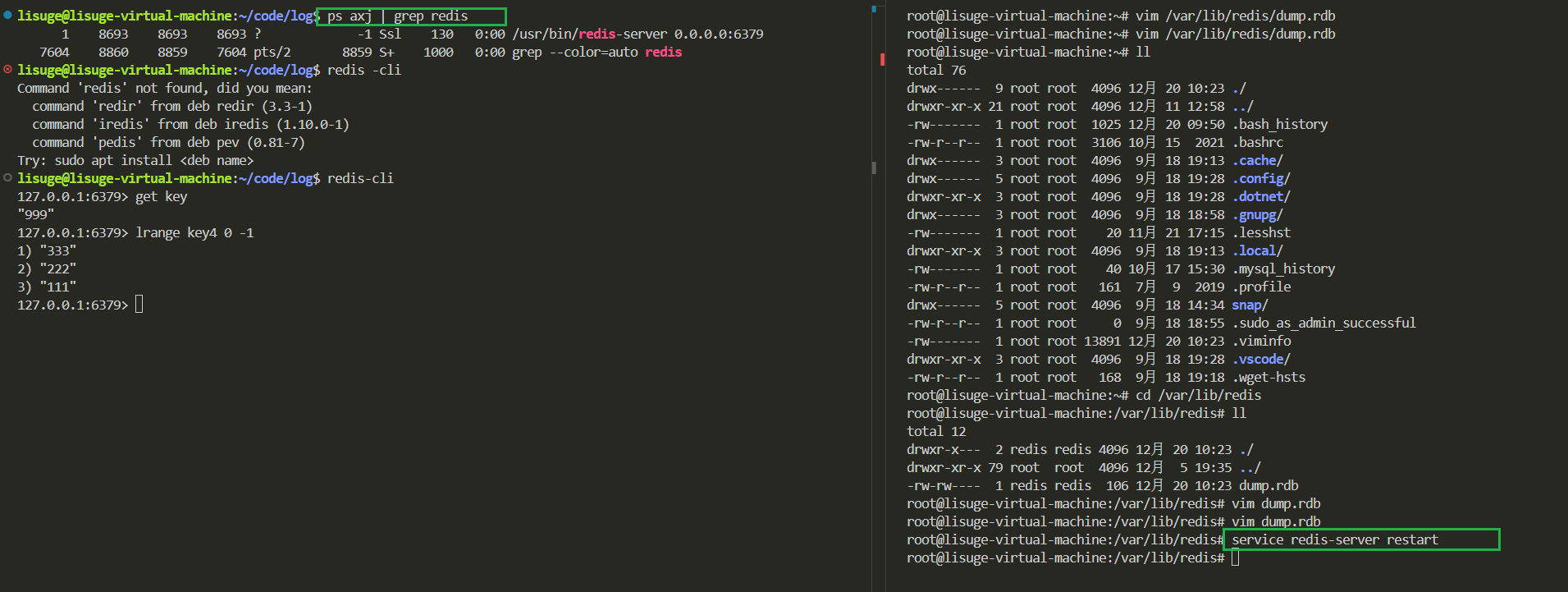Viewport: 1568px width, 592px height.
Task: Click 'Try: sudo apt install <deb name>' line
Action: [135, 160]
